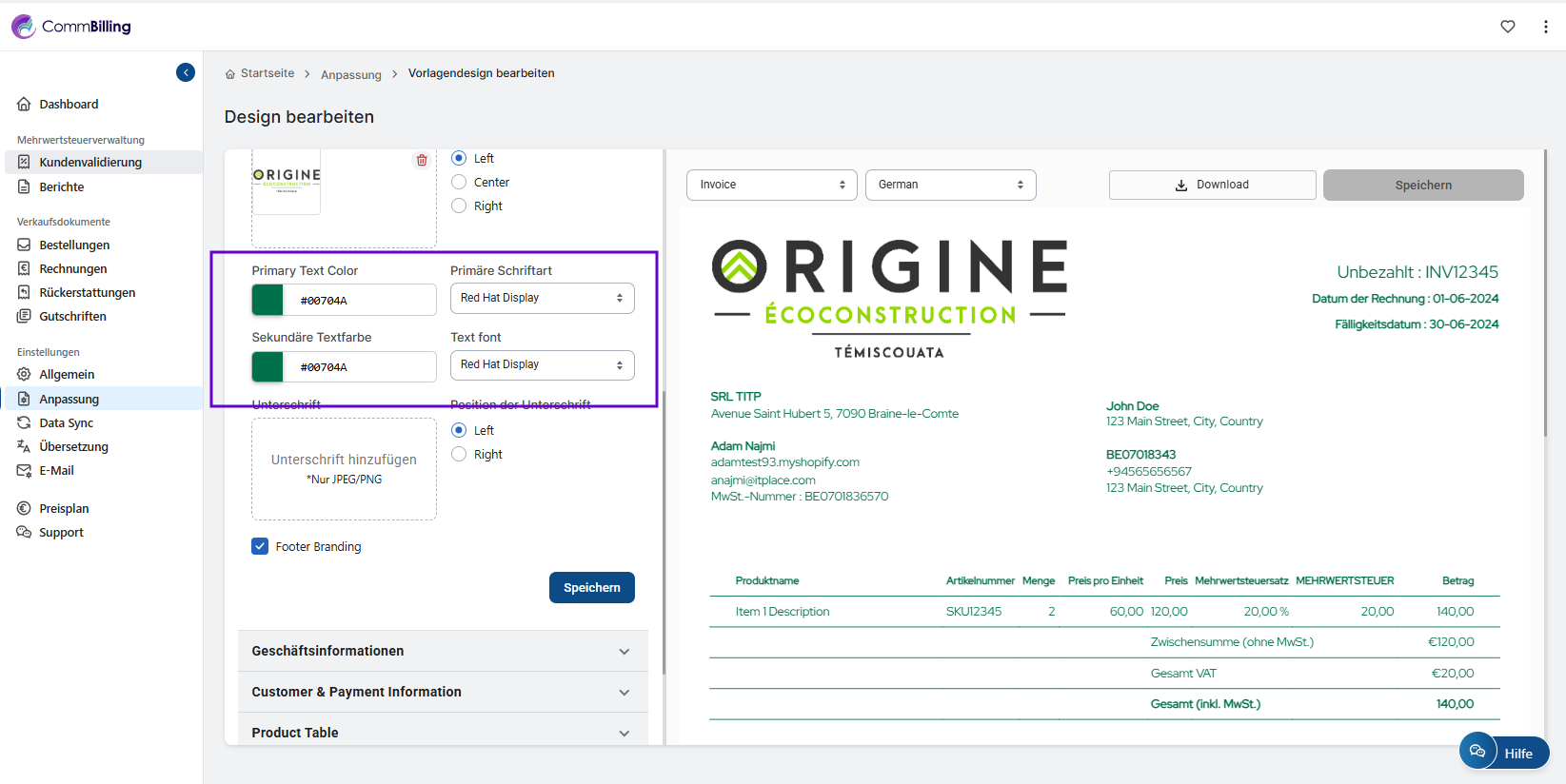Open Rechnungen in the sidebar
The height and width of the screenshot is (784, 1566).
(x=73, y=269)
